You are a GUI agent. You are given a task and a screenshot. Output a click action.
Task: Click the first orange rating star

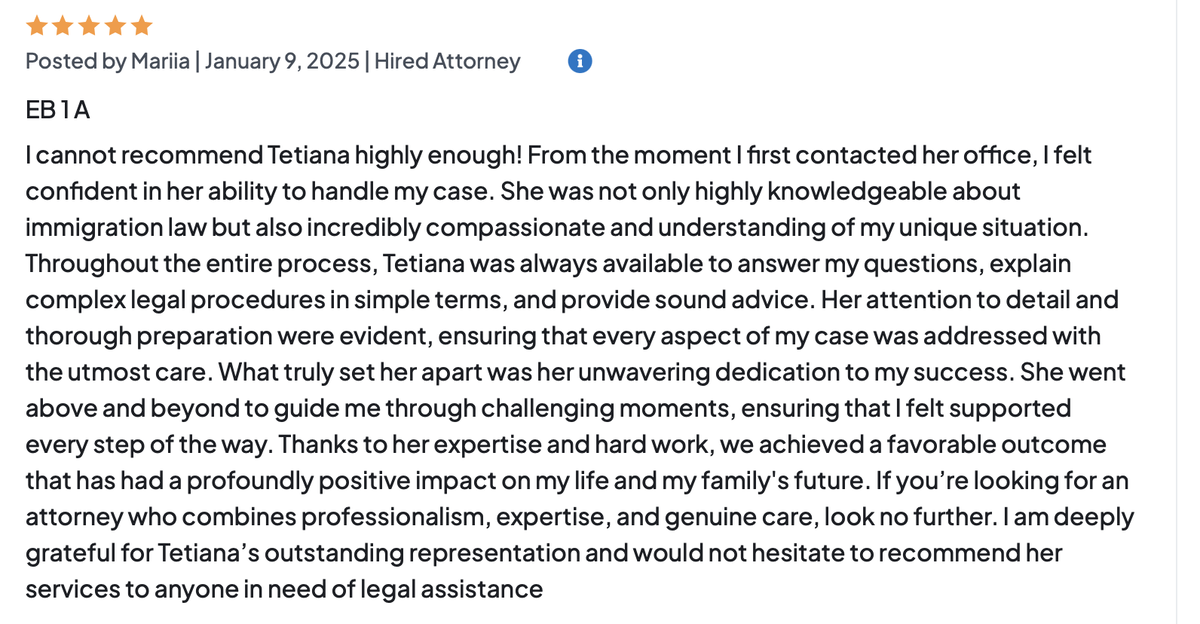[x=36, y=24]
